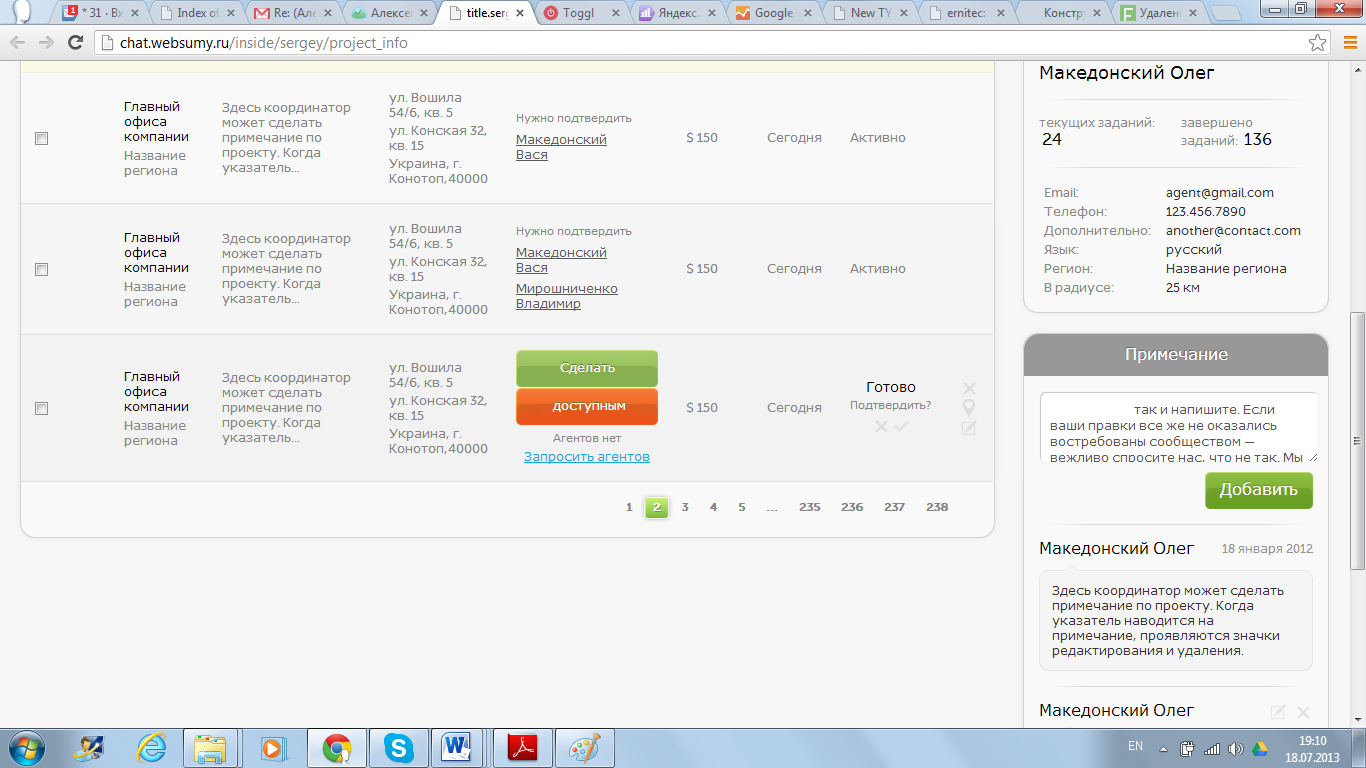
Task: Open the Chrome menu button
Action: point(1347,43)
